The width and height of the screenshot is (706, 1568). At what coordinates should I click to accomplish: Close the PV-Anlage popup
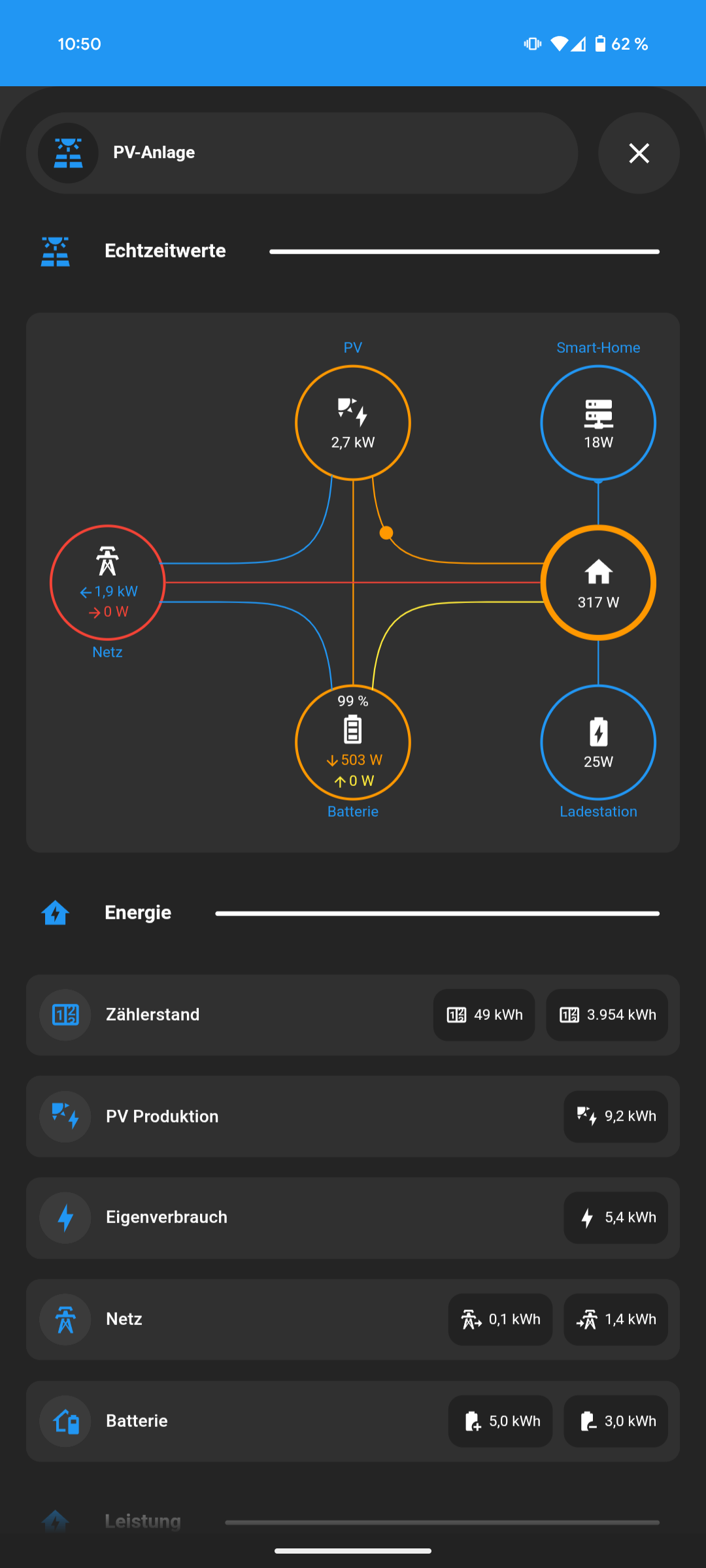coord(639,153)
